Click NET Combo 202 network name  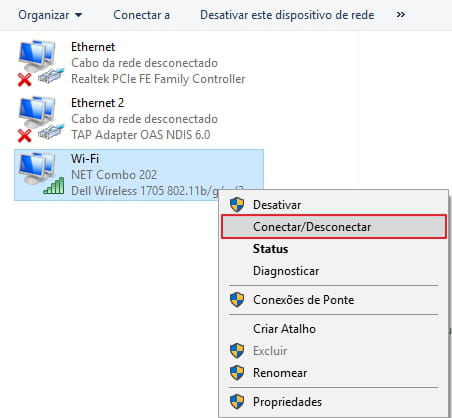pyautogui.click(x=114, y=175)
